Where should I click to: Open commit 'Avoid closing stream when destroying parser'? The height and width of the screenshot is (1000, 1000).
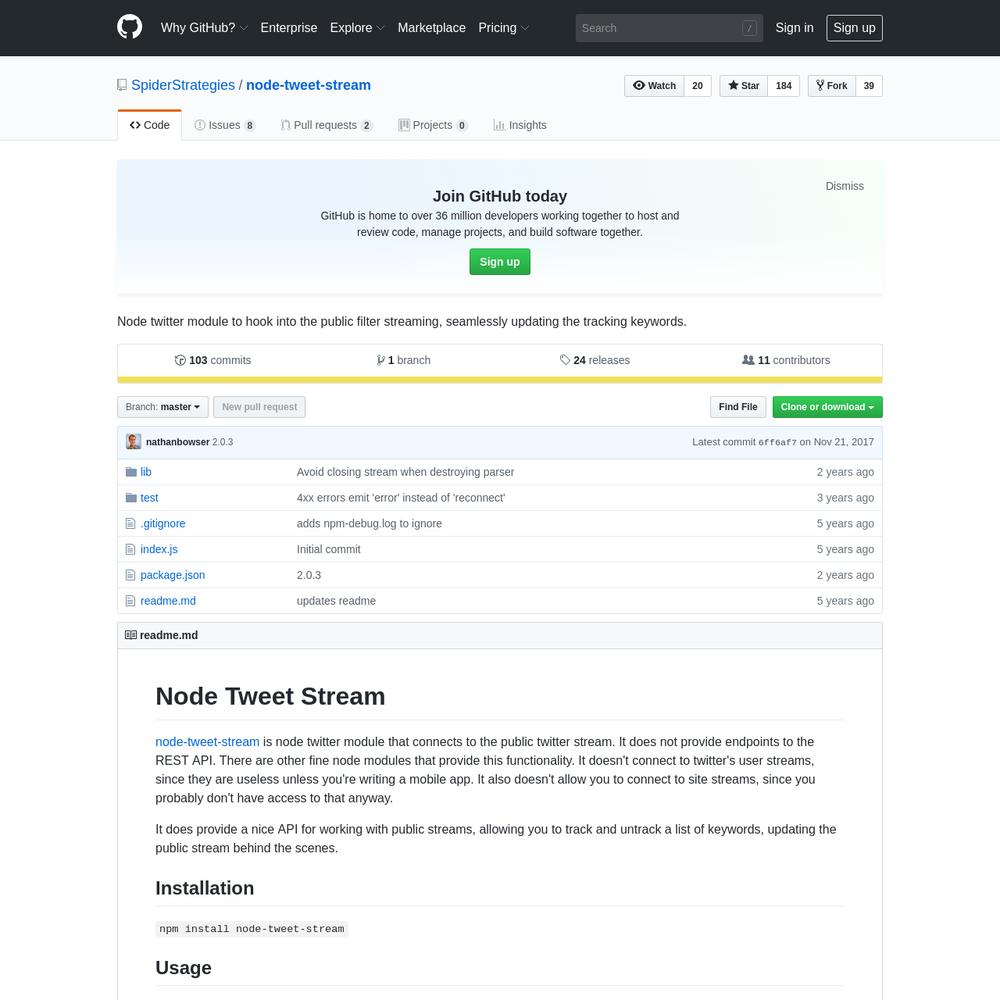pyautogui.click(x=405, y=472)
